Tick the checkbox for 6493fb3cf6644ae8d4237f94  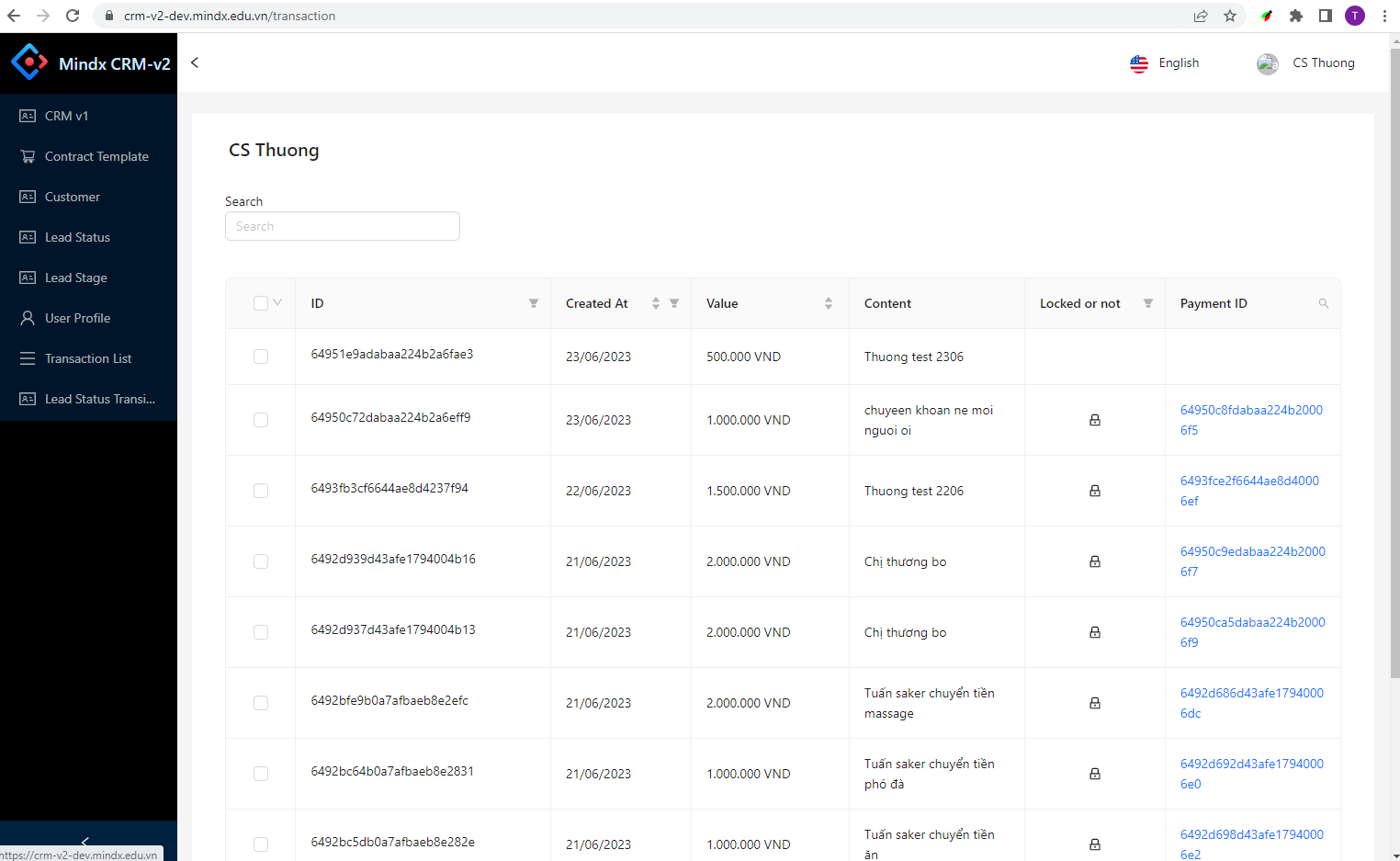[261, 491]
